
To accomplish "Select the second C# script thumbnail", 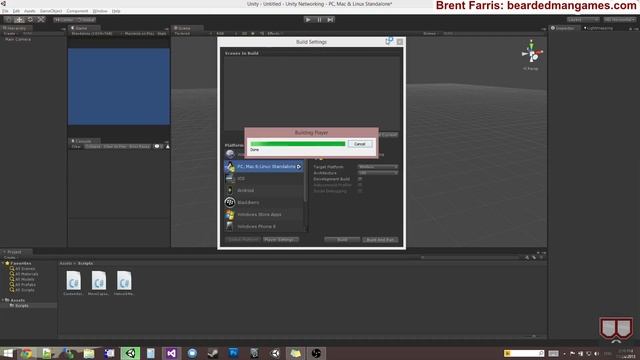I will [x=99, y=281].
